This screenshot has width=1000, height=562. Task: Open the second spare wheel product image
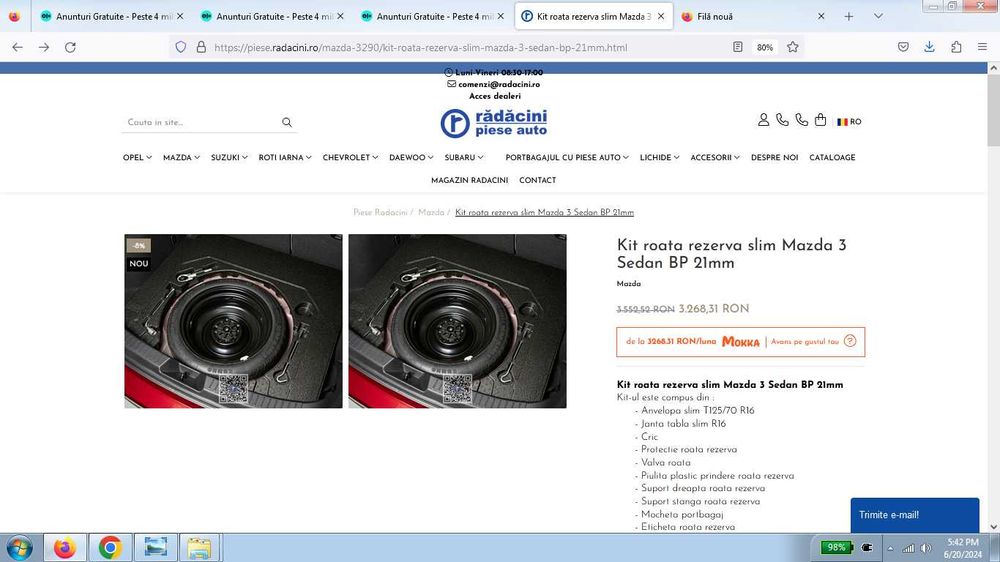(x=457, y=321)
